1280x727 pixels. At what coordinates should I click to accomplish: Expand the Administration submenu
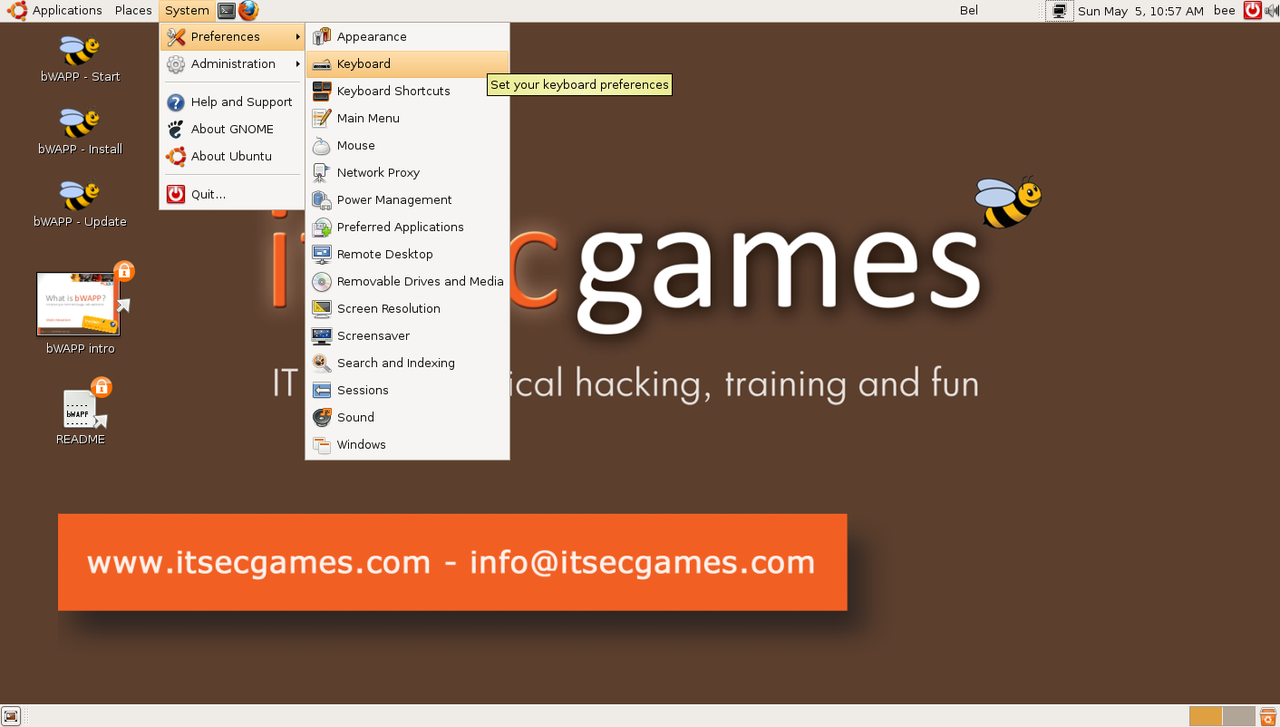pyautogui.click(x=232, y=64)
